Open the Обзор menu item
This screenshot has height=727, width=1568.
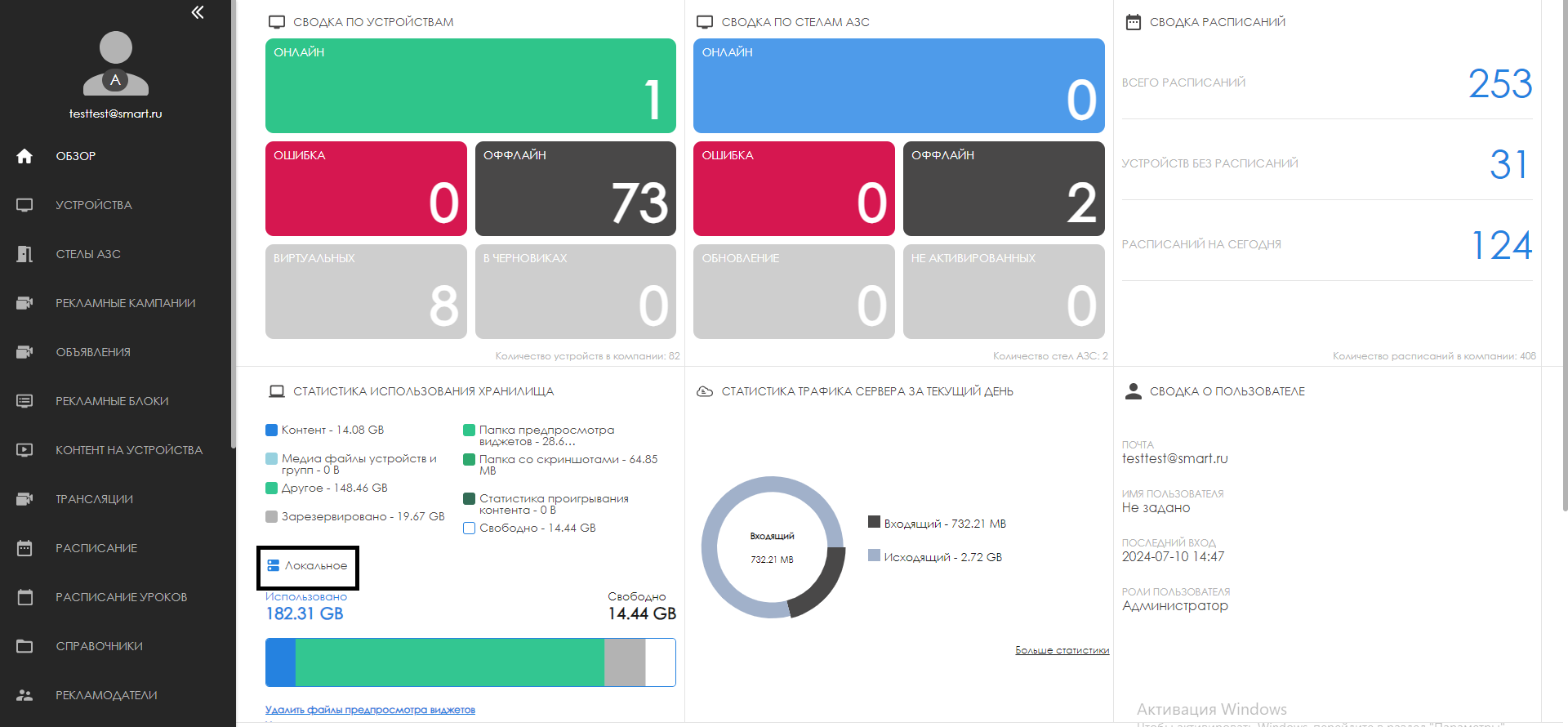[x=76, y=156]
